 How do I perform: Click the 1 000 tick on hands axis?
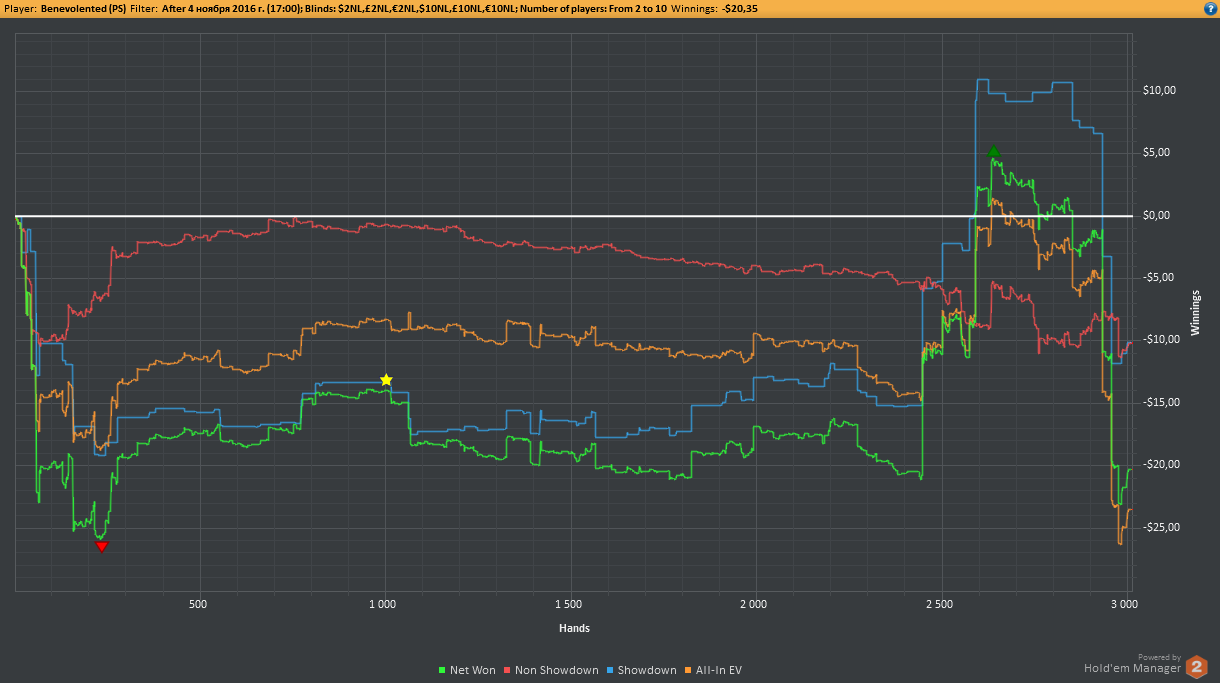click(x=384, y=605)
